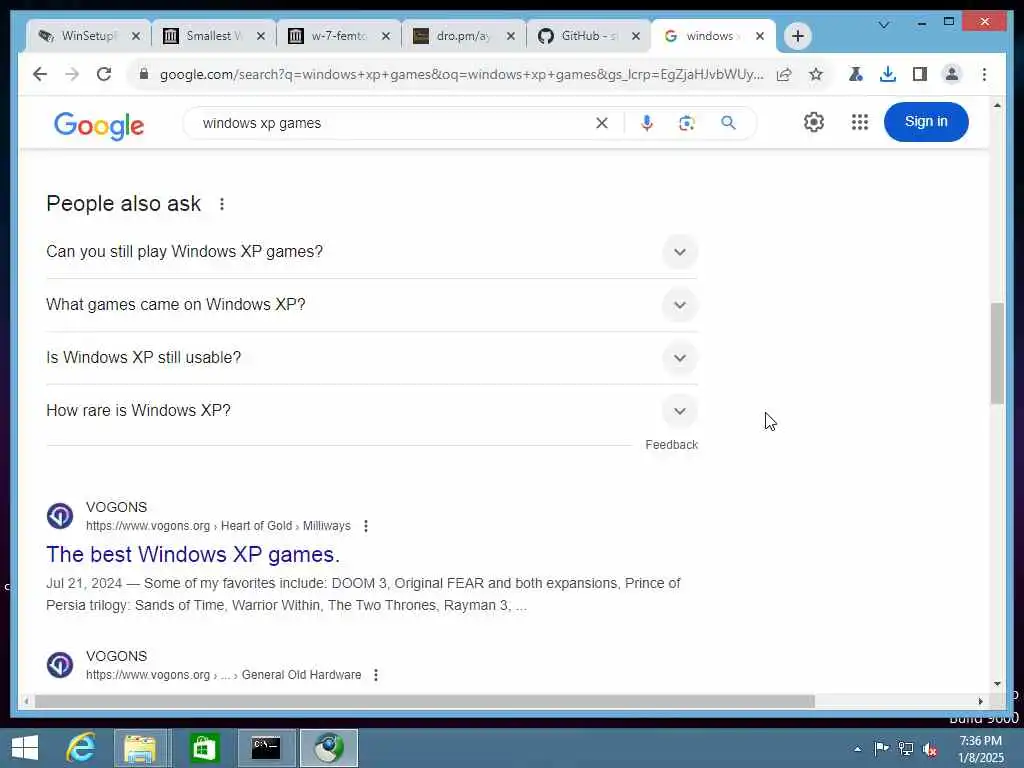Viewport: 1024px width, 768px height.
Task: Go to Google homepage via logo
Action: click(99, 125)
